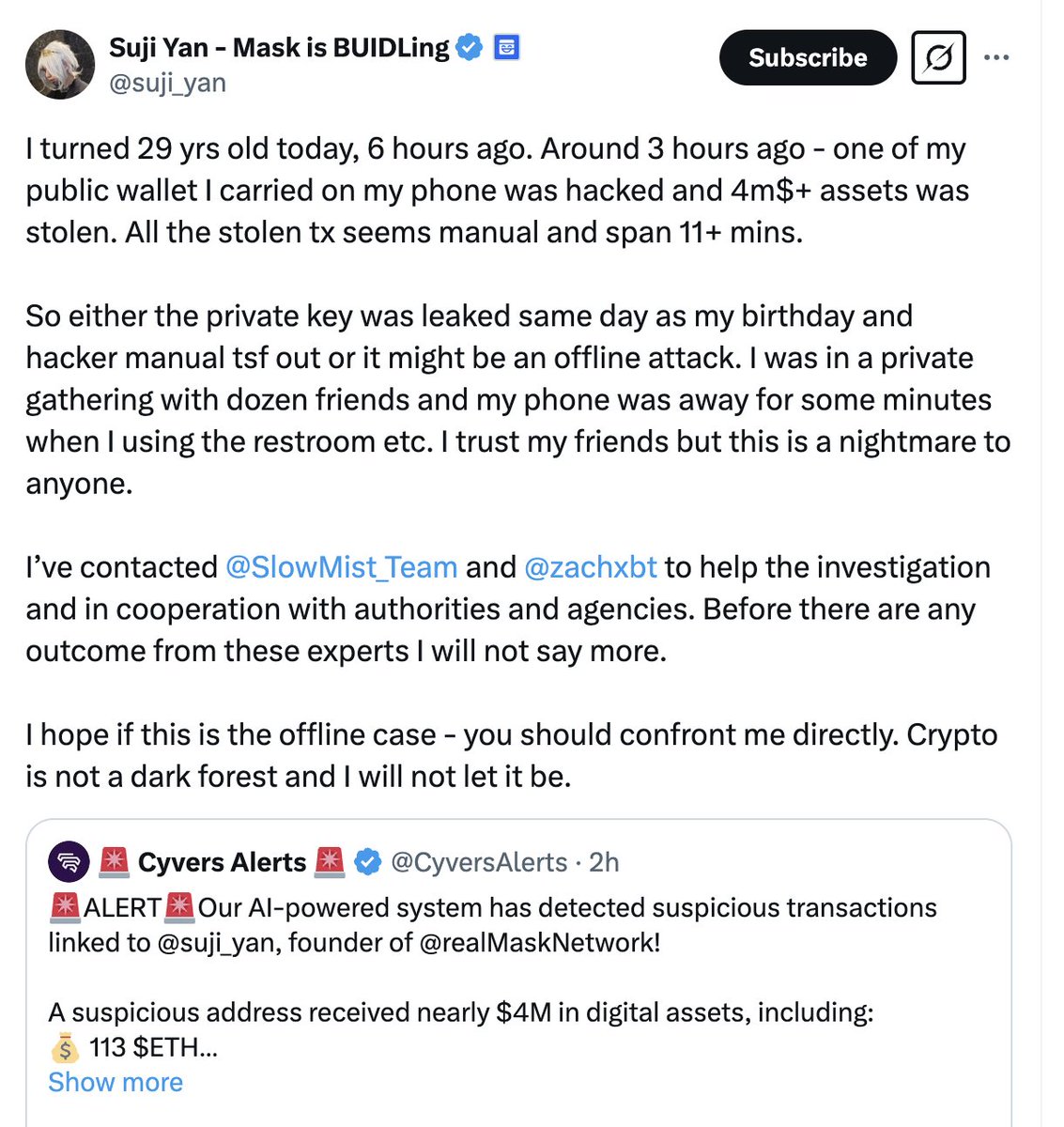
Task: Click the 2h timestamp on the quoted tweet
Action: [607, 861]
